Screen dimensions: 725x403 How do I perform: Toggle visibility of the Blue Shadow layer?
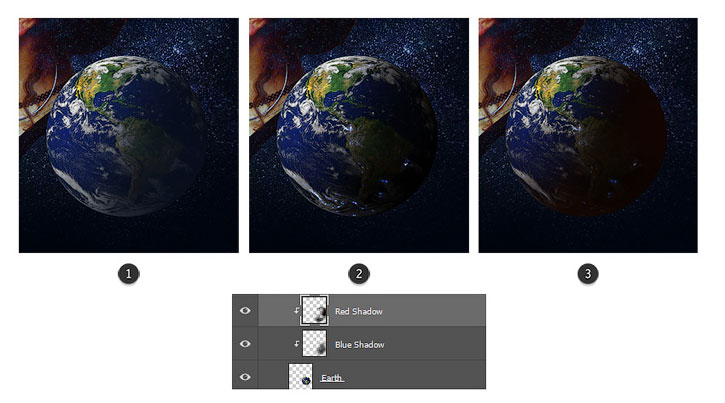[x=245, y=344]
